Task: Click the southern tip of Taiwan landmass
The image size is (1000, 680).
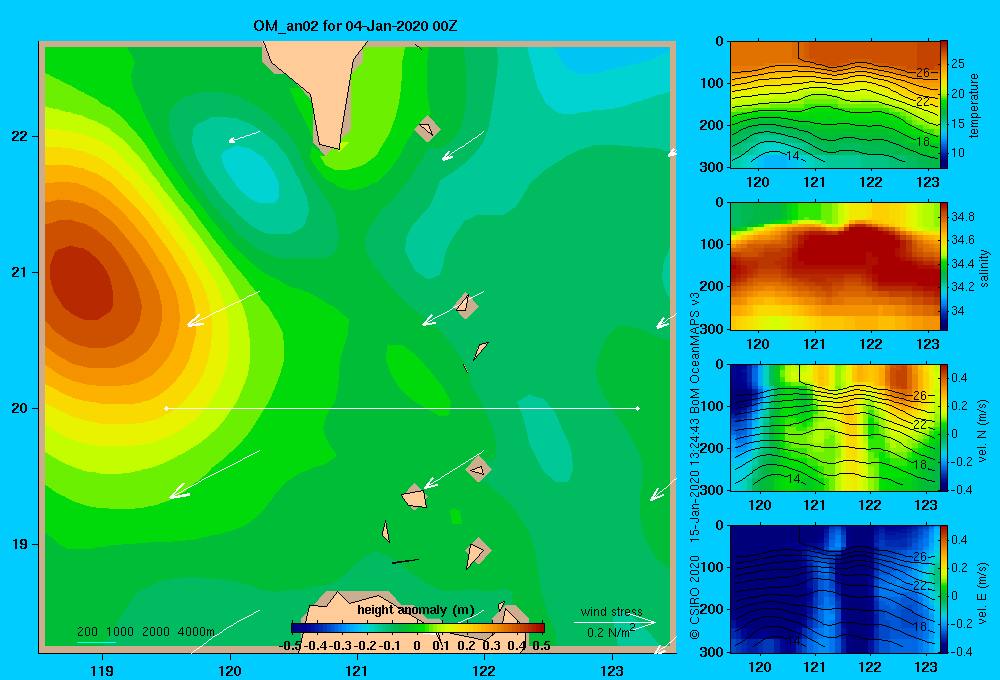Action: point(330,144)
